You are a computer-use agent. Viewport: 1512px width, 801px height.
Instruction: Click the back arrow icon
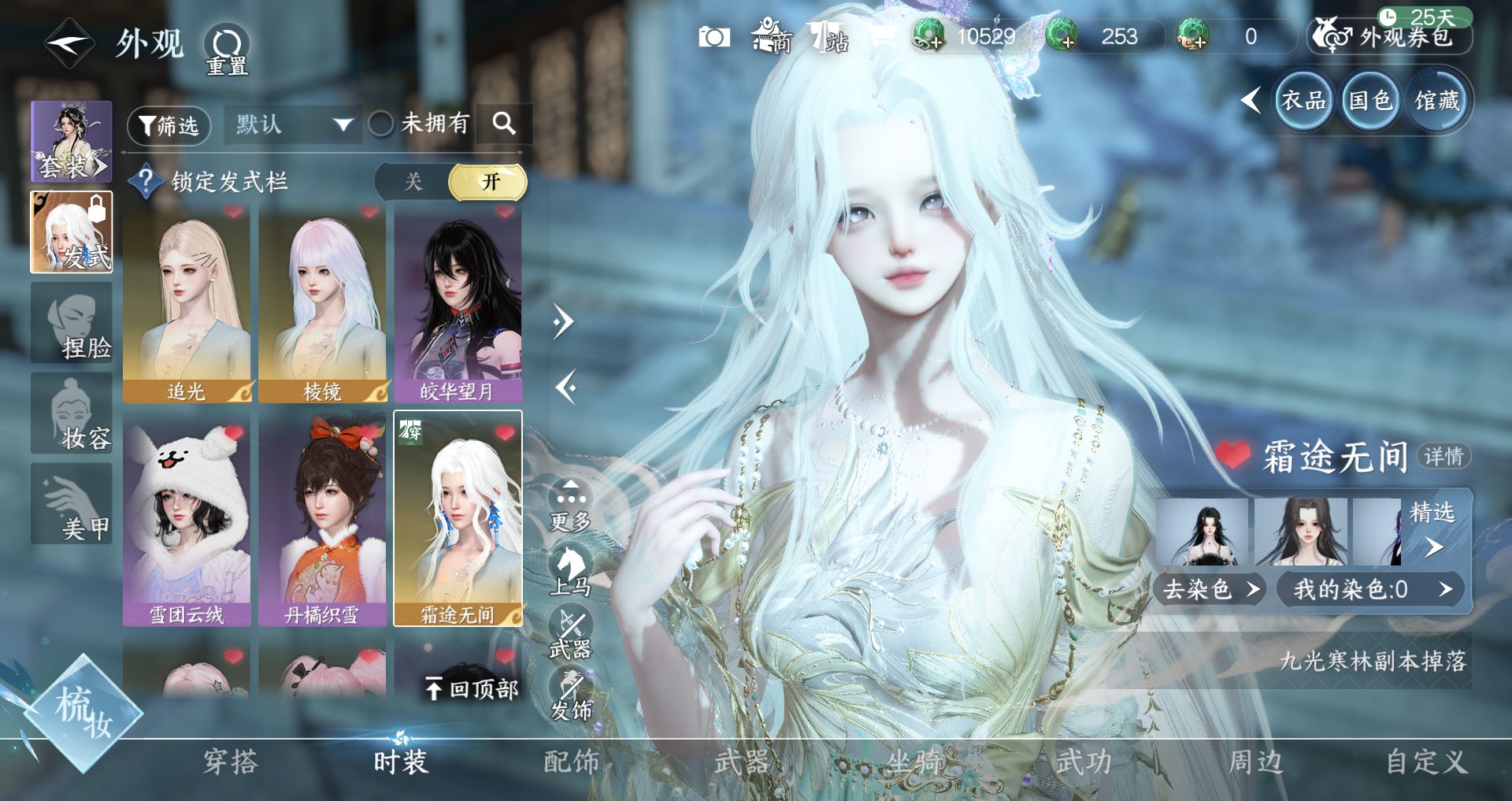coord(69,43)
